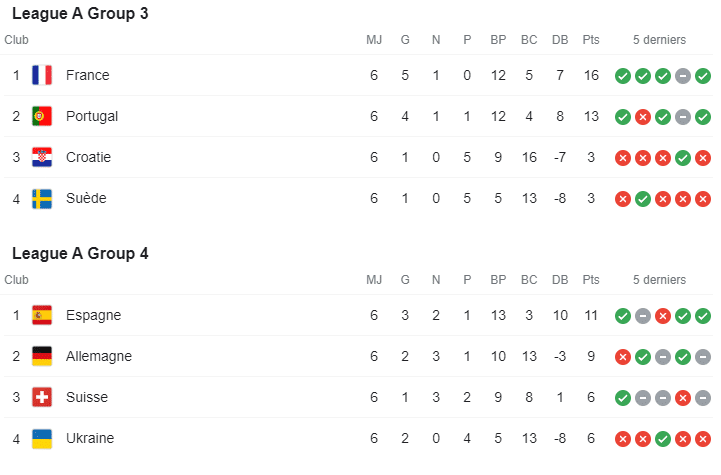The width and height of the screenshot is (721, 475).
Task: Click the Espagne flag icon
Action: tap(42, 315)
